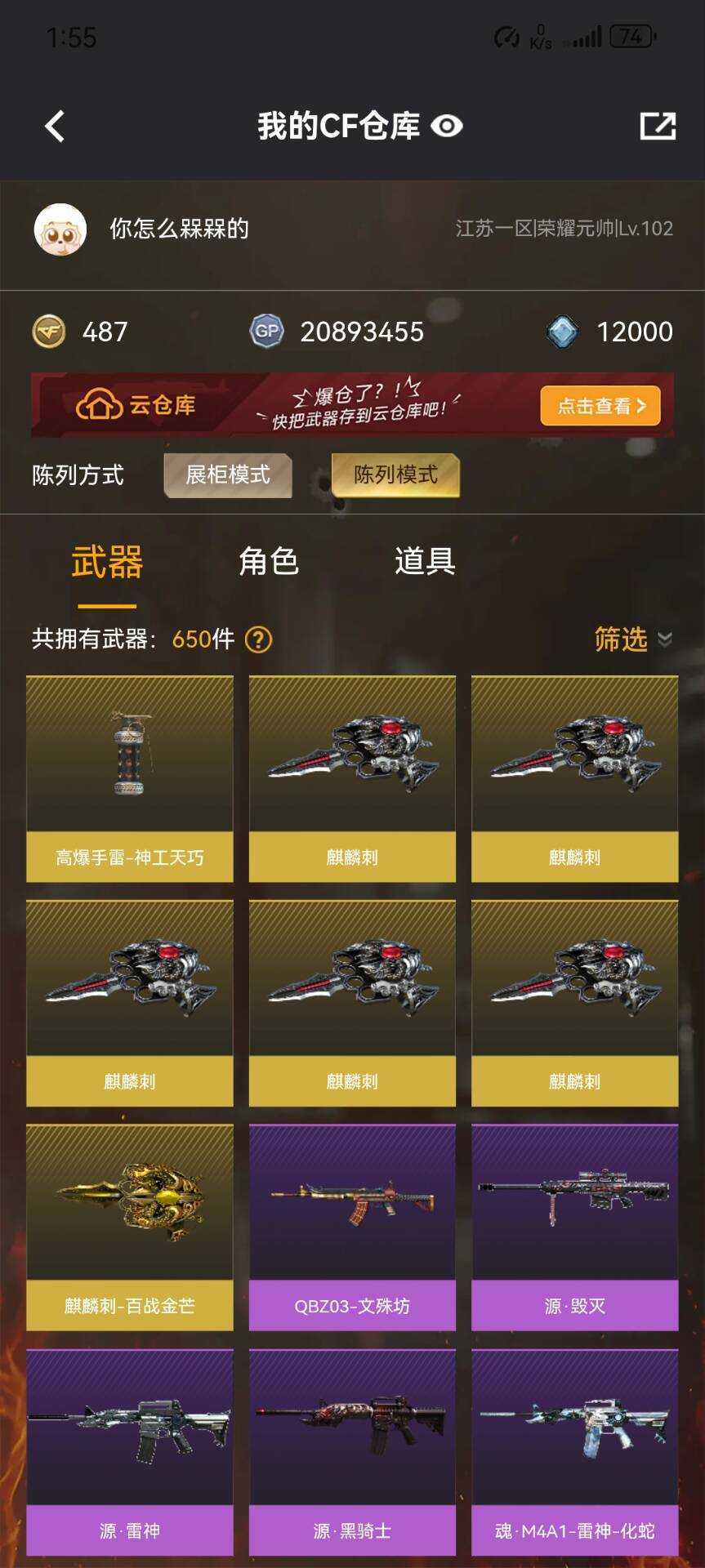Open the 高爆手雷-神工天巧 item thumbnail

[x=130, y=754]
